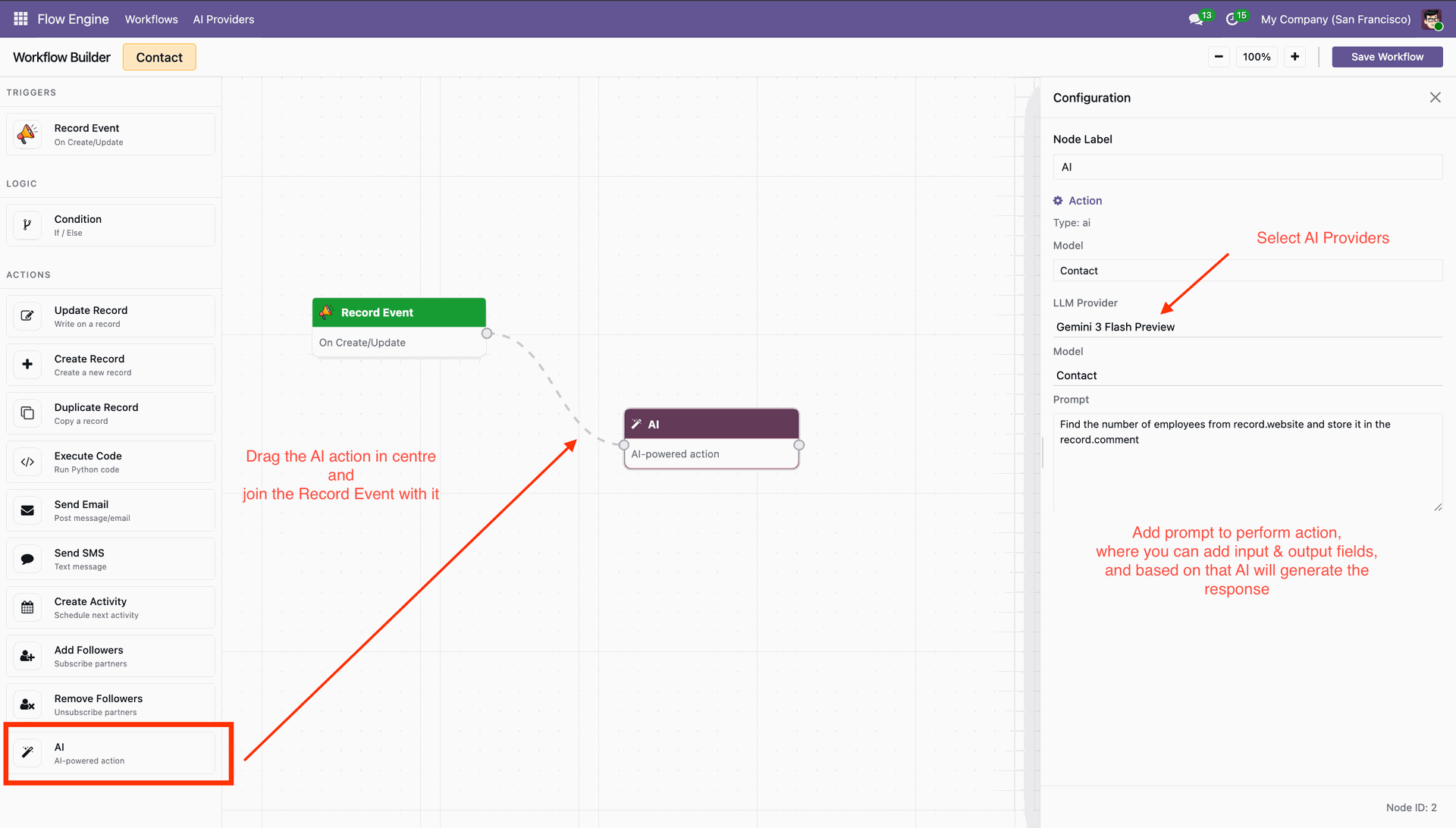
Task: Click the Record Event megaphone icon
Action: pyautogui.click(x=27, y=134)
